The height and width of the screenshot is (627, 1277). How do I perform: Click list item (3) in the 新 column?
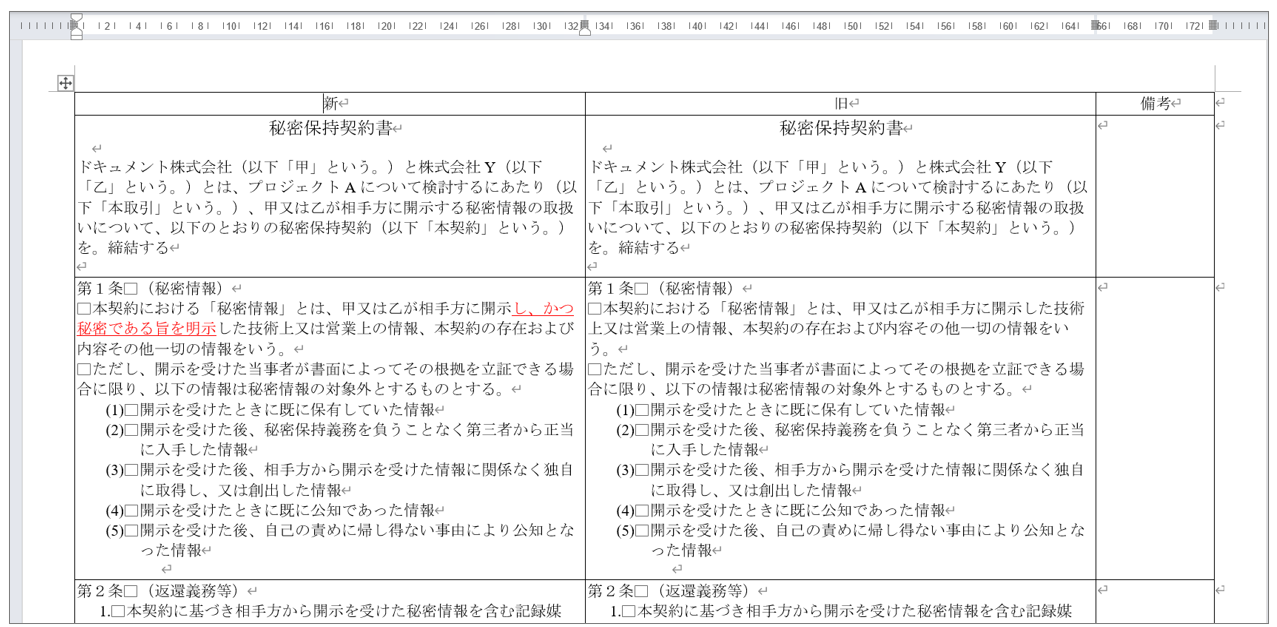click(x=340, y=469)
